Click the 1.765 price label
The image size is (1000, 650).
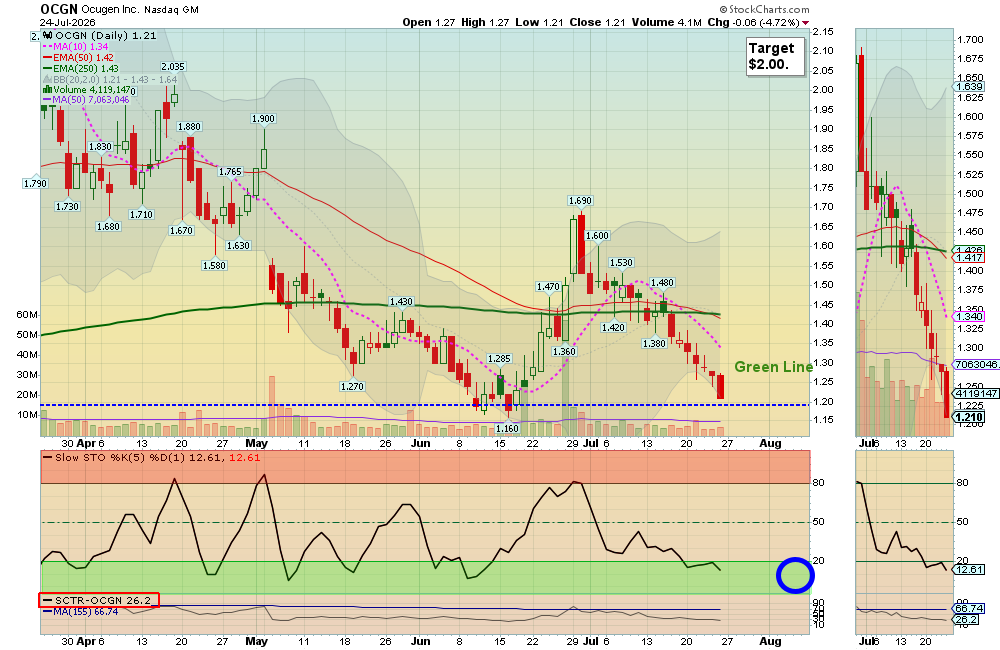click(230, 172)
